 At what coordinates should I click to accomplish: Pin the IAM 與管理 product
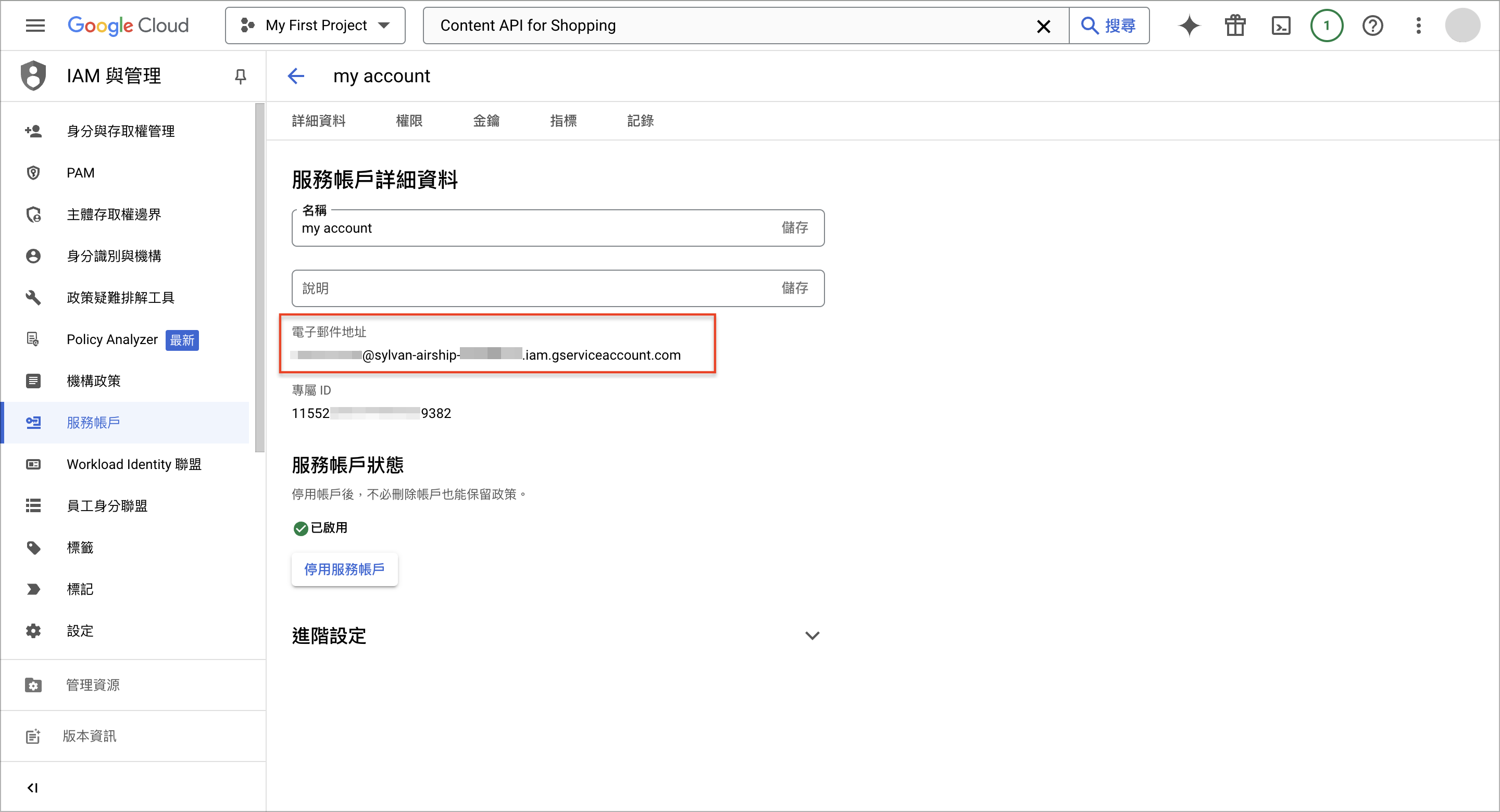tap(240, 76)
